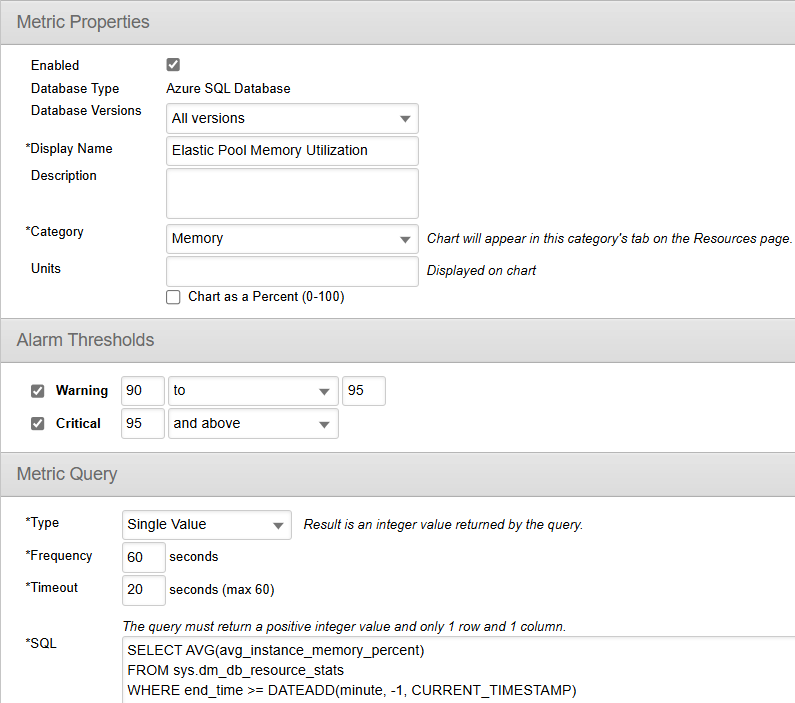
Task: Open the Type dropdown showing Single Value
Action: 207,525
